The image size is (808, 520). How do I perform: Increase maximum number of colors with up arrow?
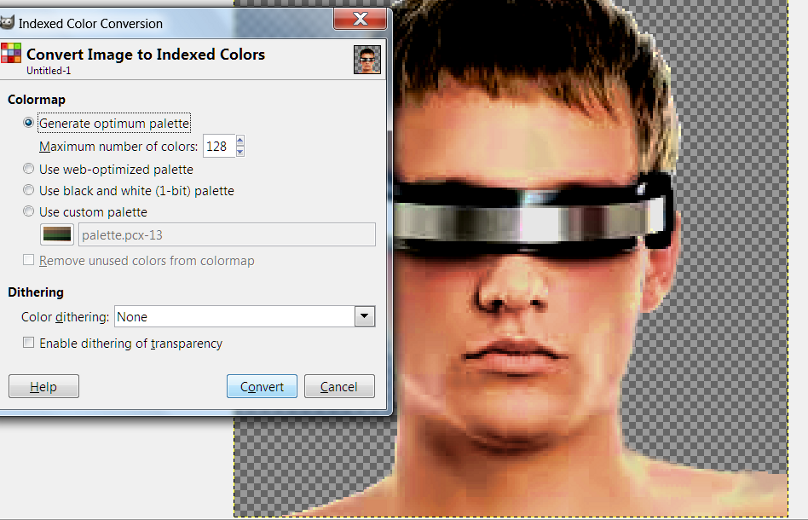[x=240, y=142]
